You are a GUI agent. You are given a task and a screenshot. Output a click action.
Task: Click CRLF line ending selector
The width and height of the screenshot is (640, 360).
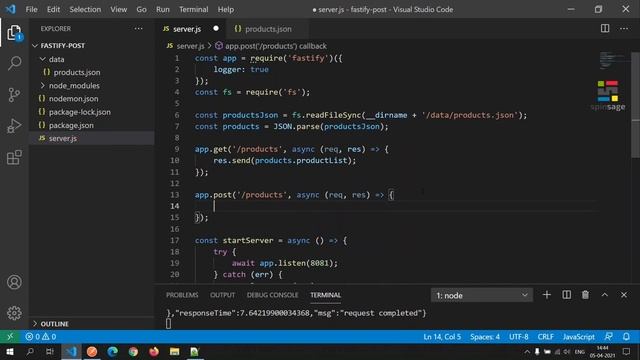(546, 337)
